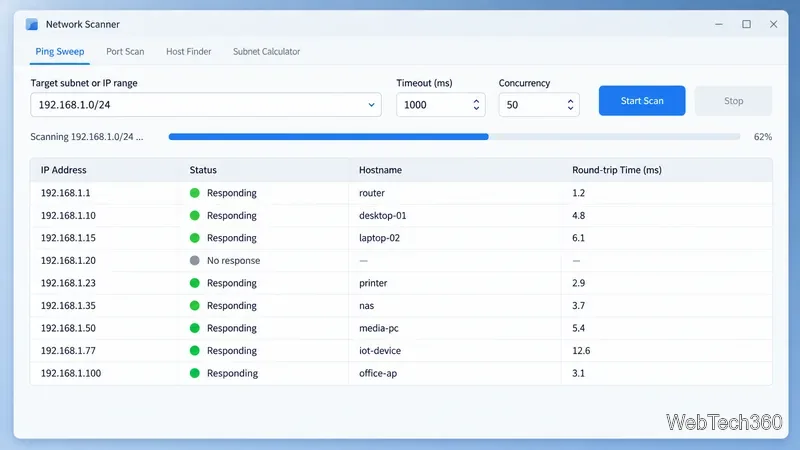Click the Network Scanner app icon
The height and width of the screenshot is (450, 800).
point(32,24)
